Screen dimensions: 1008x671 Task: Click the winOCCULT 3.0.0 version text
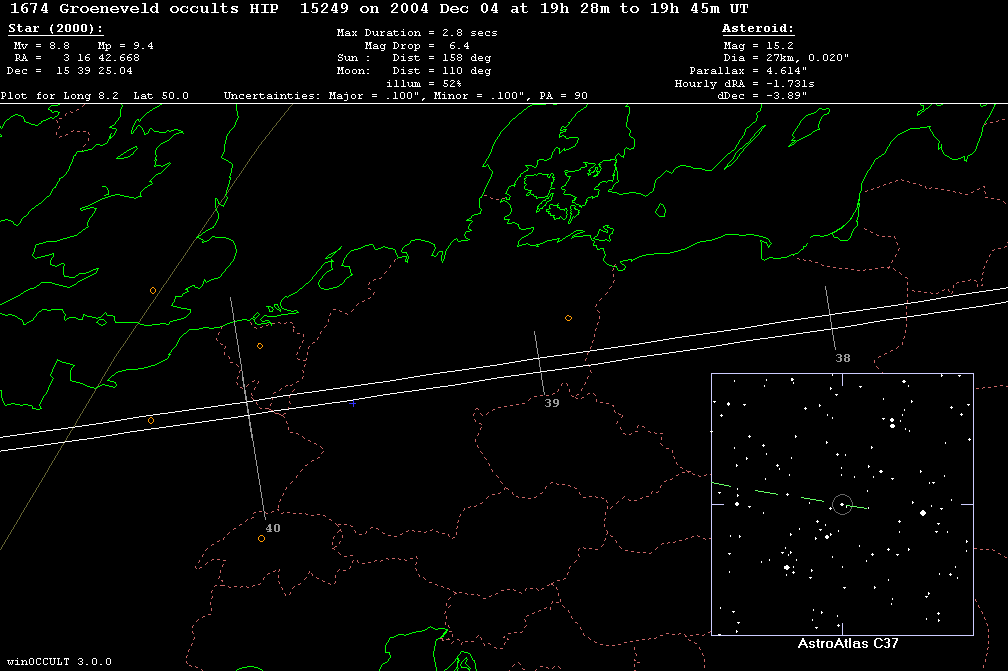click(59, 662)
